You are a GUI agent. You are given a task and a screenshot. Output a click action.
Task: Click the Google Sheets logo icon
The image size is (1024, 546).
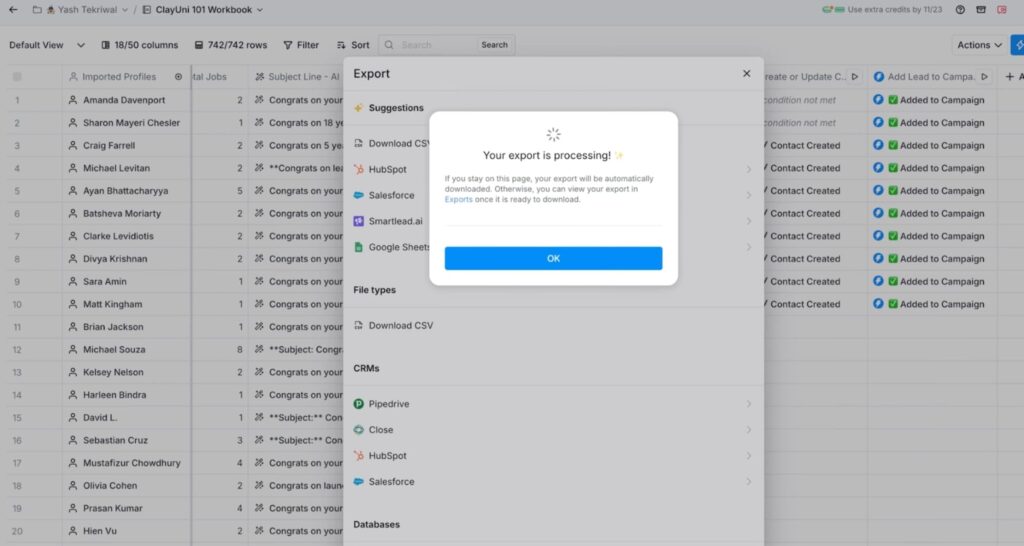(x=359, y=247)
